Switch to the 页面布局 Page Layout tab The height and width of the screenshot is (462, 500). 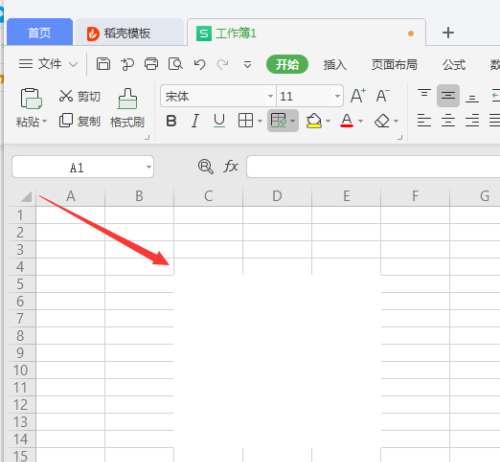(394, 65)
